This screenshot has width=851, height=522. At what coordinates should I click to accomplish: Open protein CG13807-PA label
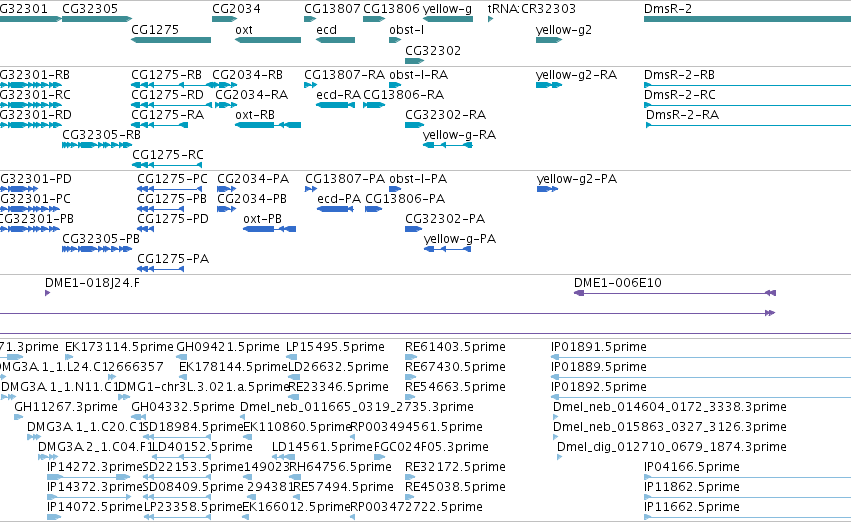click(x=345, y=179)
